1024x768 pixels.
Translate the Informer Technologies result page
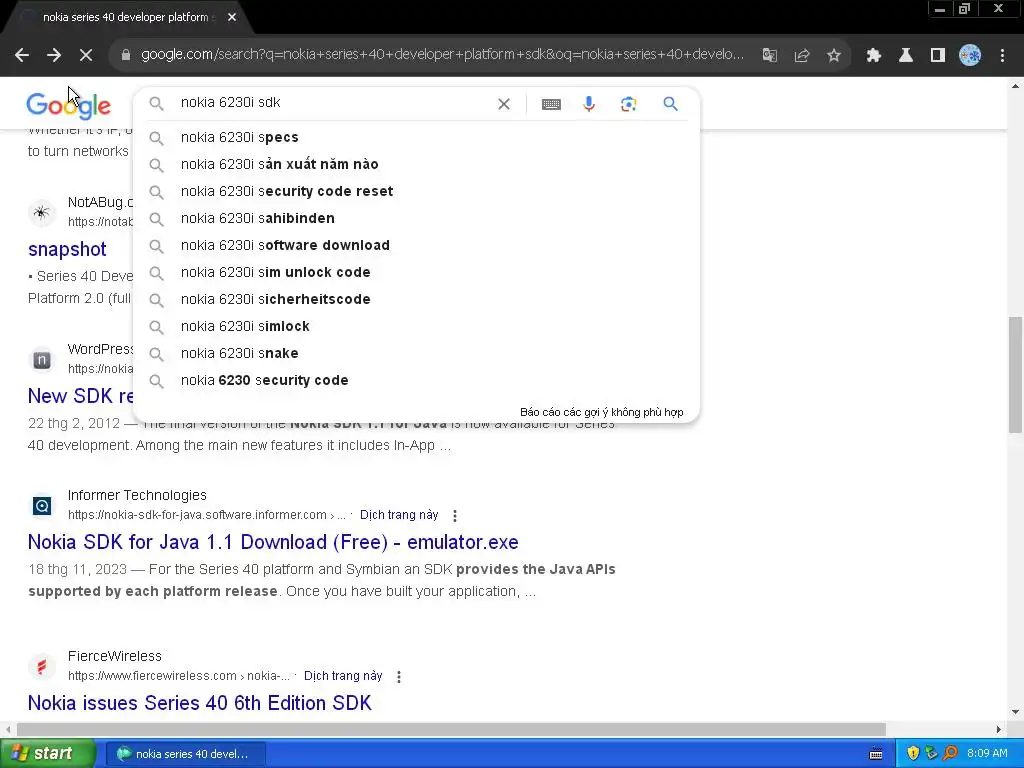399,515
